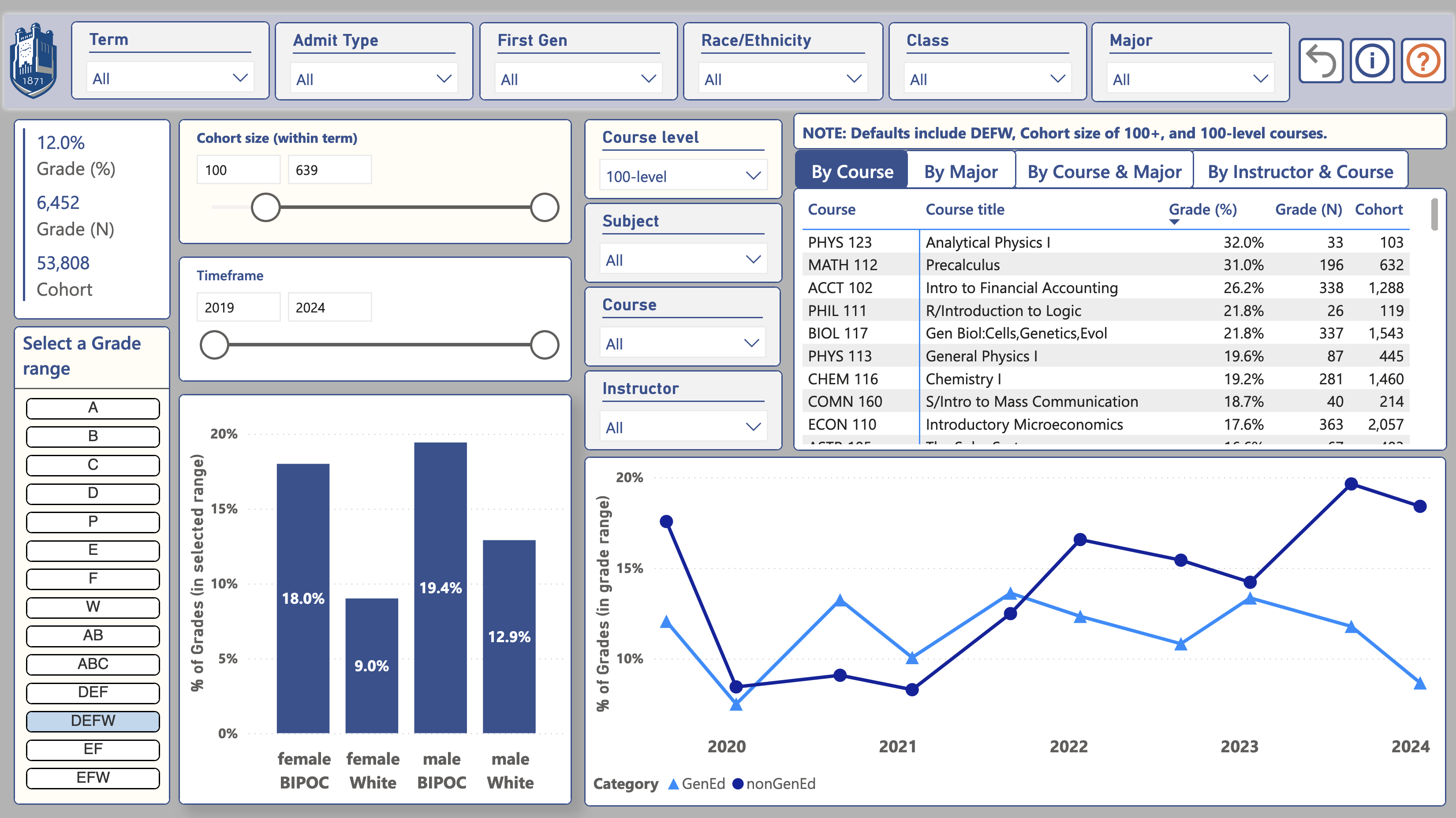
Task: Select the PHYS 123 course row
Action: pyautogui.click(x=840, y=242)
